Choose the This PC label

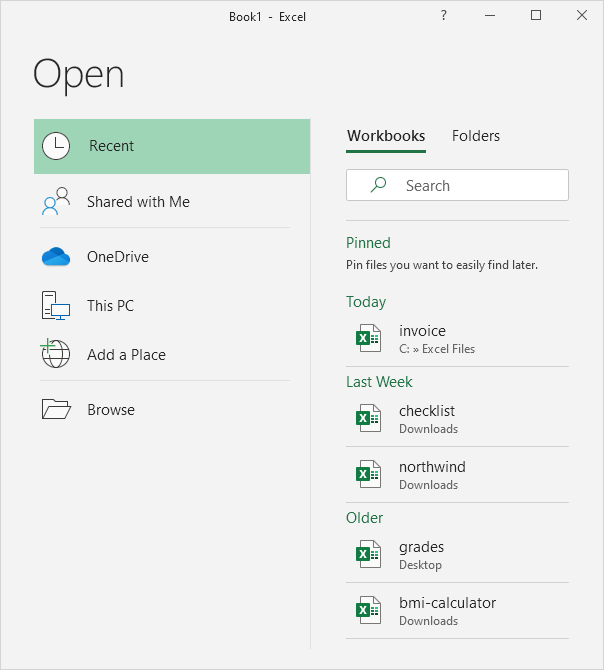tap(110, 306)
